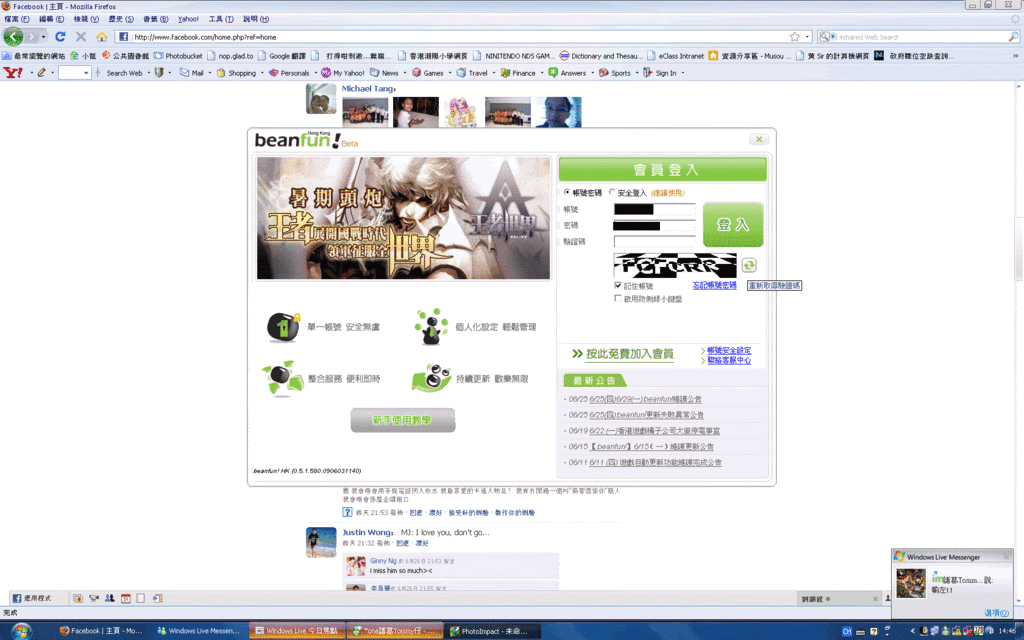Open the dropdown arrow beside Mail
The height and width of the screenshot is (640, 1024).
point(210,73)
